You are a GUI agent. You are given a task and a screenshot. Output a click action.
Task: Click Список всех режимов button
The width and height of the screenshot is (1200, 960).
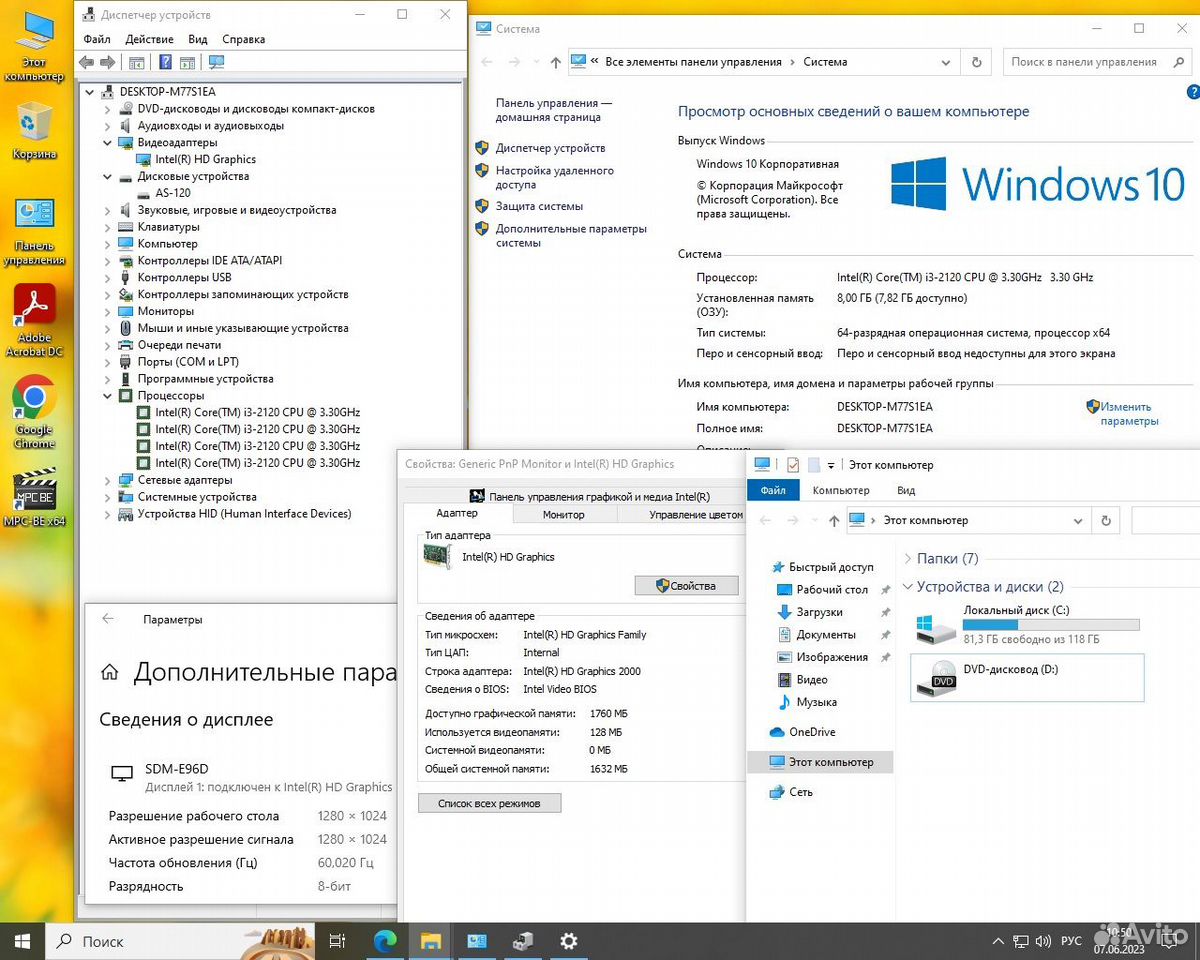click(x=490, y=803)
